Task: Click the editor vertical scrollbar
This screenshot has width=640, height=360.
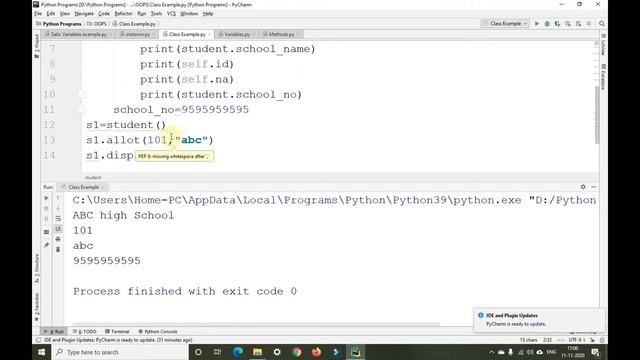Action: [x=596, y=114]
